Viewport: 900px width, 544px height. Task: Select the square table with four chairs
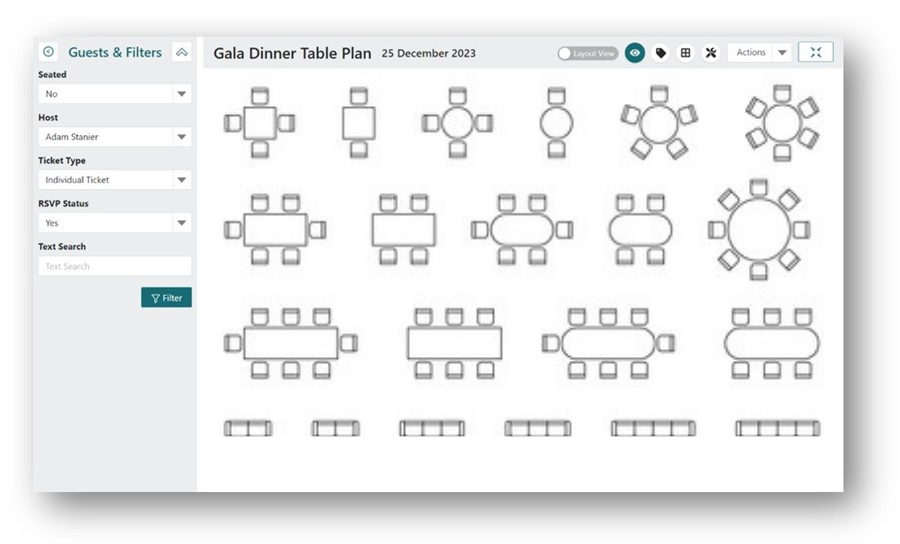[259, 123]
